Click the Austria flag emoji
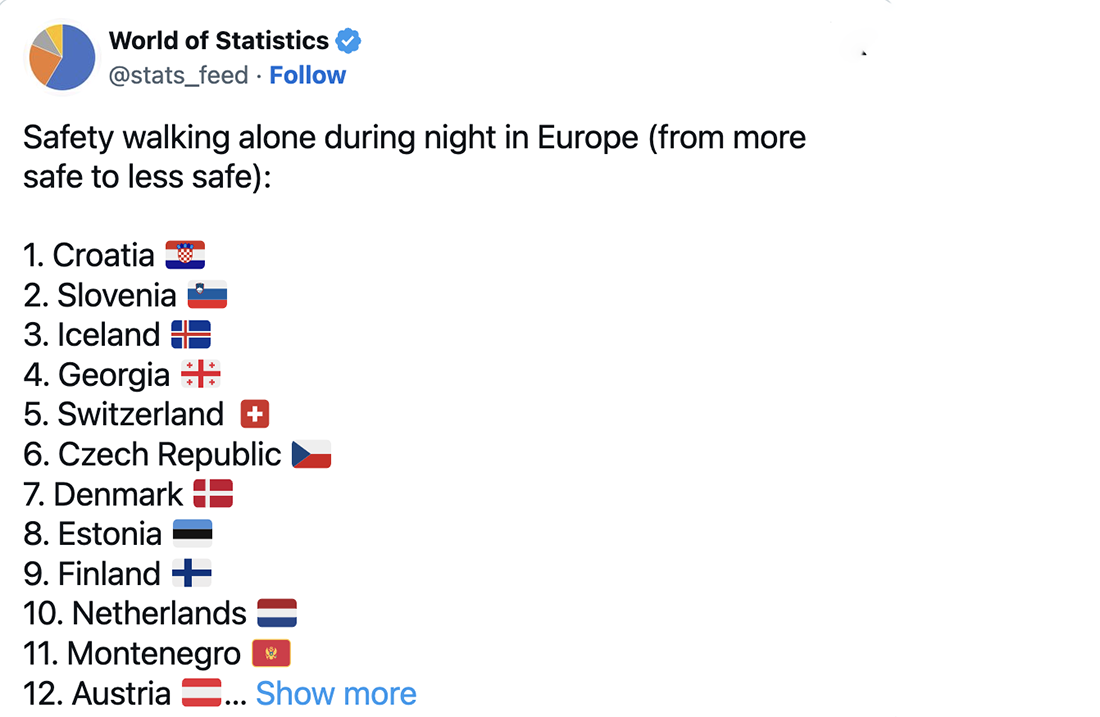The width and height of the screenshot is (1100, 717). [x=201, y=692]
